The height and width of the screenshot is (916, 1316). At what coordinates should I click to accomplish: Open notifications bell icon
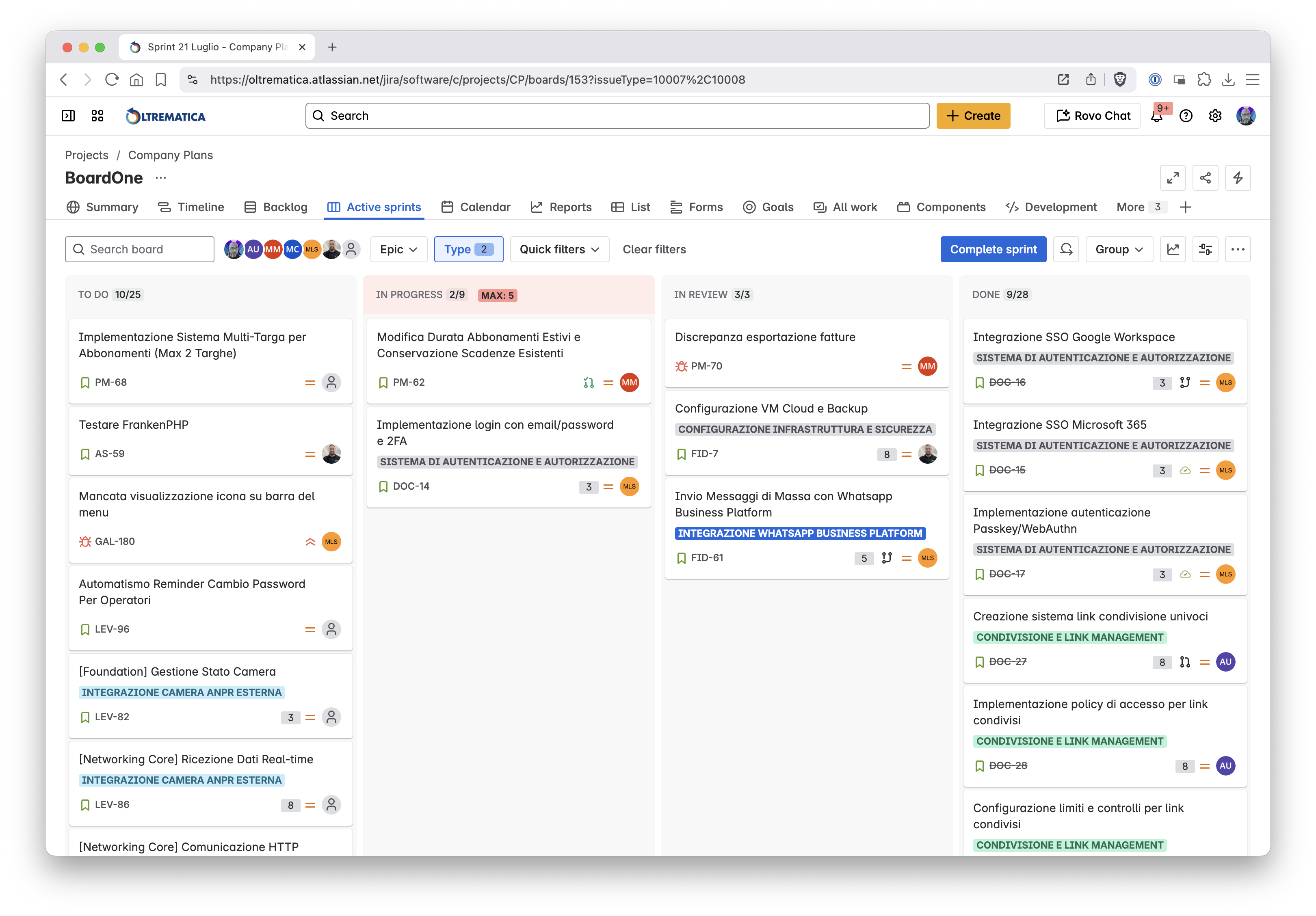click(1157, 116)
